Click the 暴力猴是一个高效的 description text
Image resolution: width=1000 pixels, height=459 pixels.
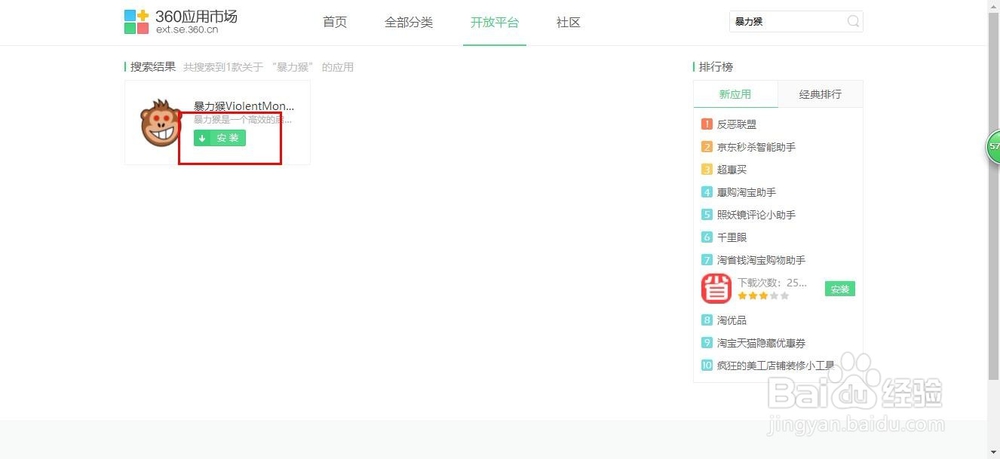coord(242,120)
